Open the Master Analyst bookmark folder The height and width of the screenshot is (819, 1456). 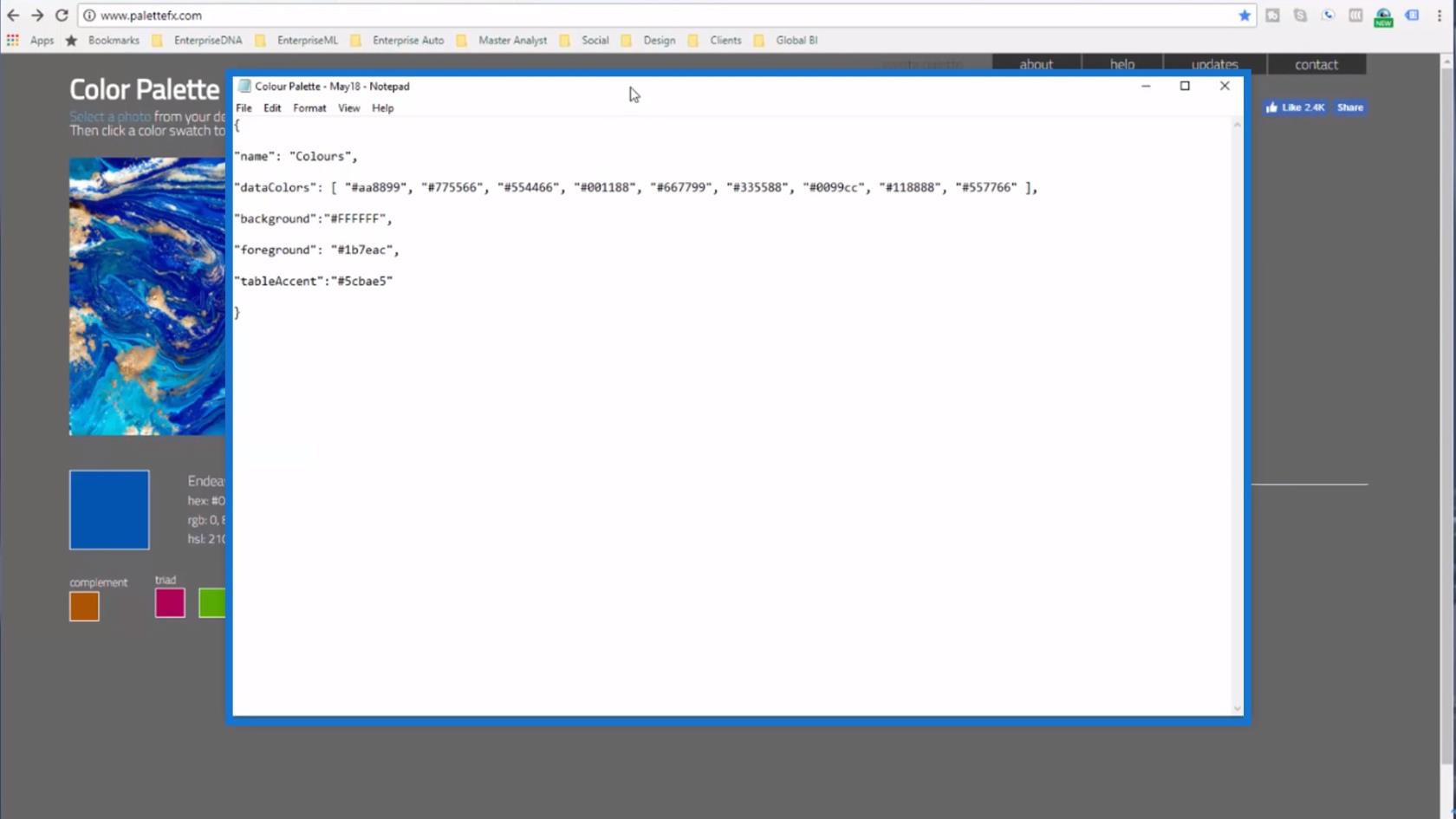point(502,41)
